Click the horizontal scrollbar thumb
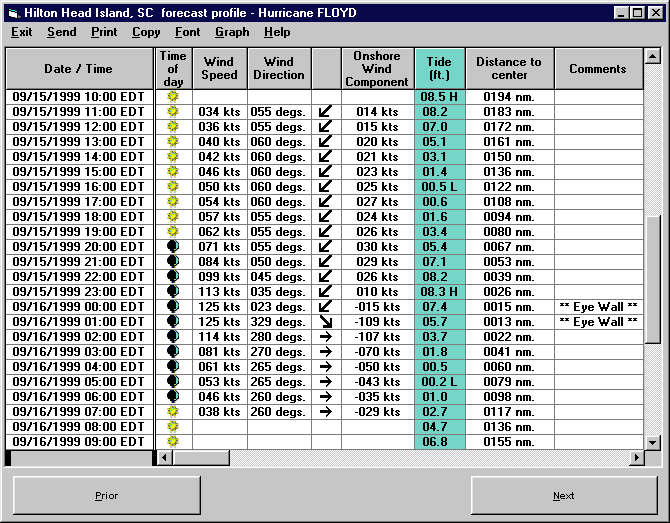670x523 pixels. pos(201,458)
